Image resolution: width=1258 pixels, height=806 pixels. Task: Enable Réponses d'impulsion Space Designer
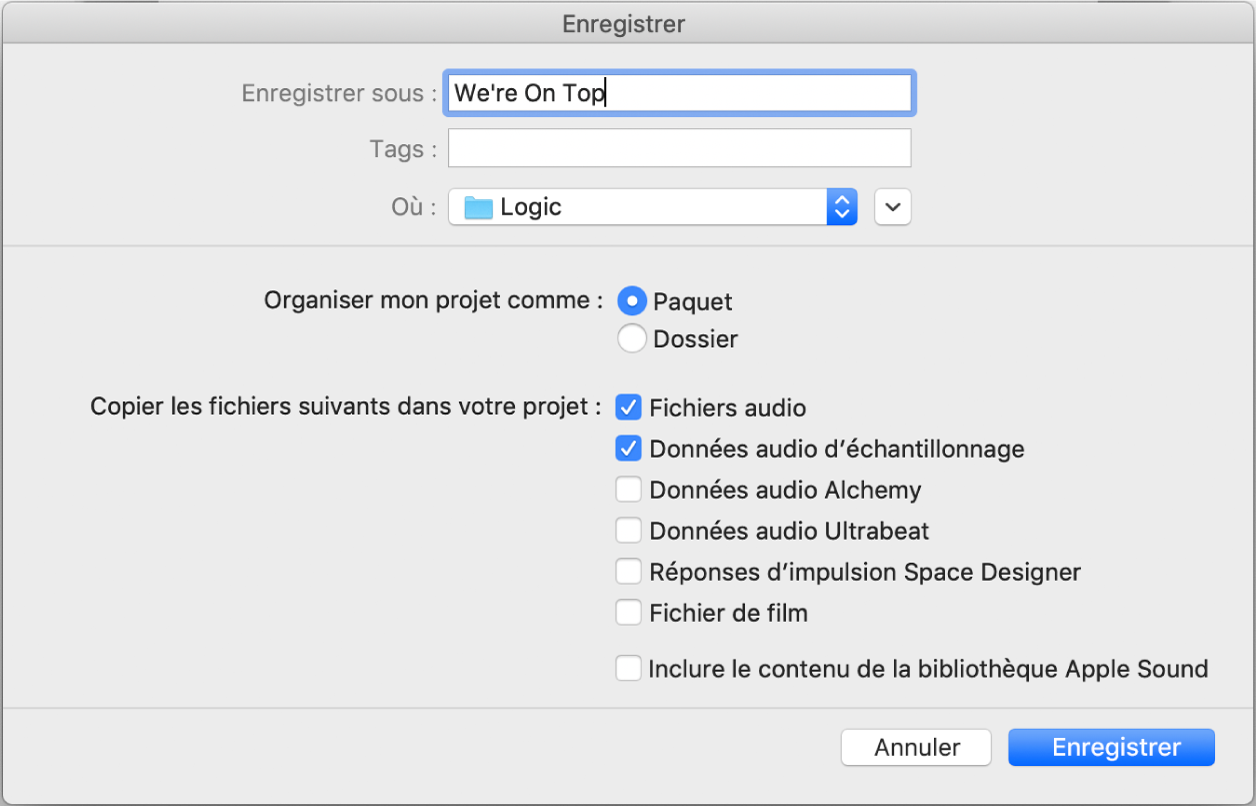point(628,571)
